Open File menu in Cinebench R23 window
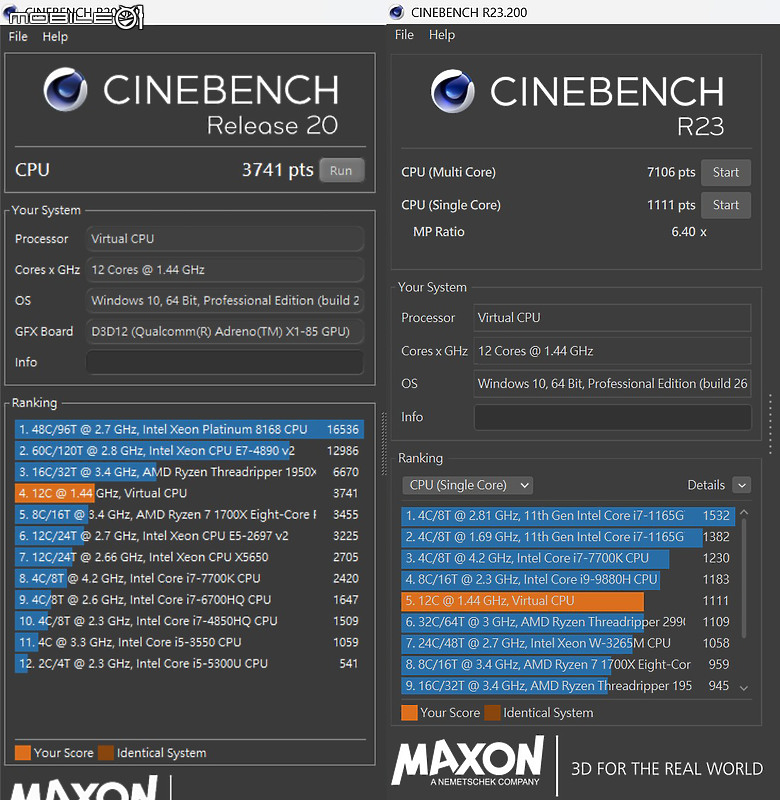The height and width of the screenshot is (800, 780). pyautogui.click(x=404, y=35)
